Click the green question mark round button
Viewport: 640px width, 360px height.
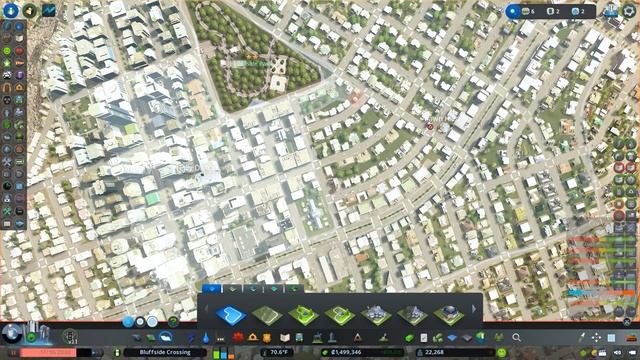point(173,322)
